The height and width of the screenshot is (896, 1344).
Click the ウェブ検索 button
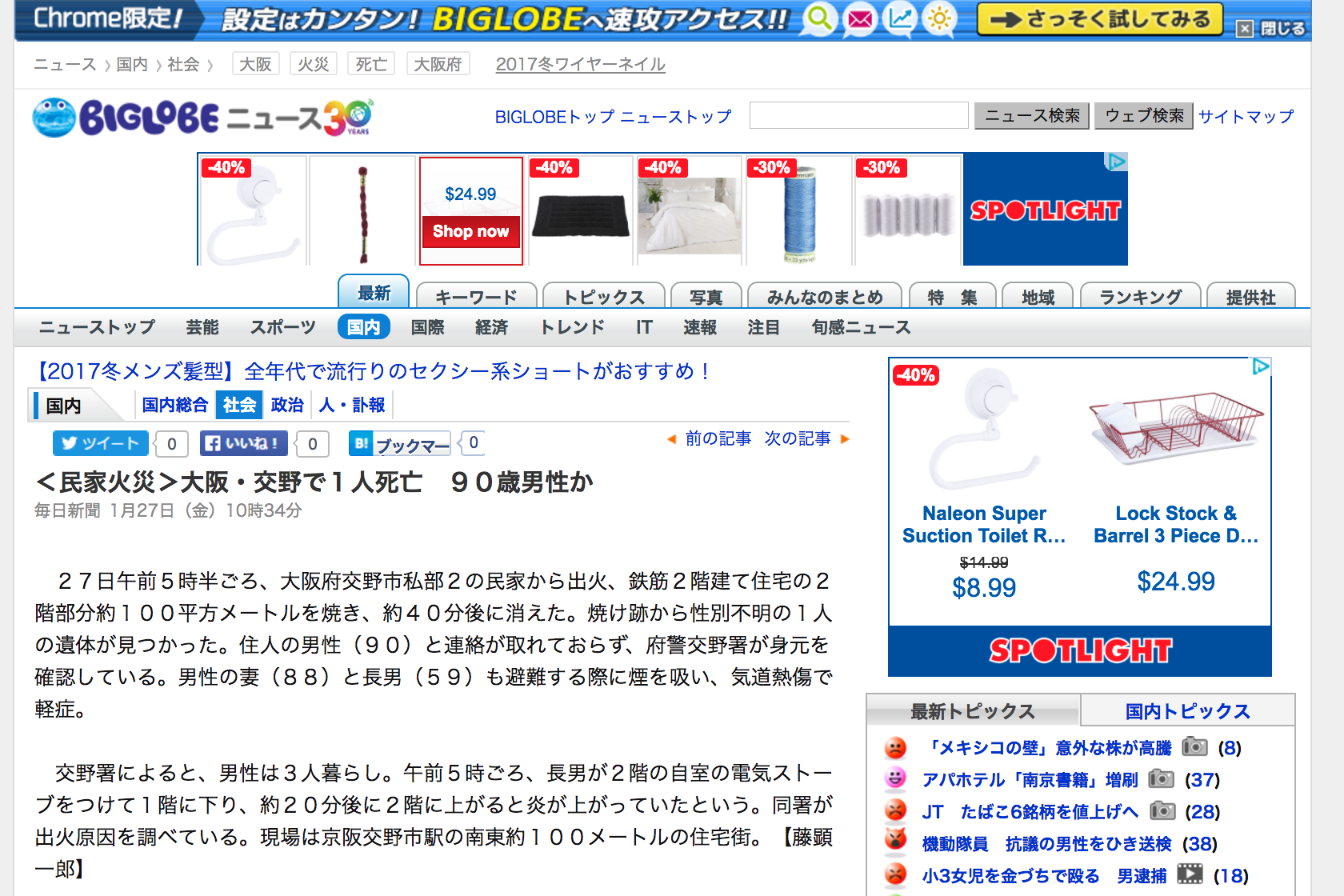1144,116
